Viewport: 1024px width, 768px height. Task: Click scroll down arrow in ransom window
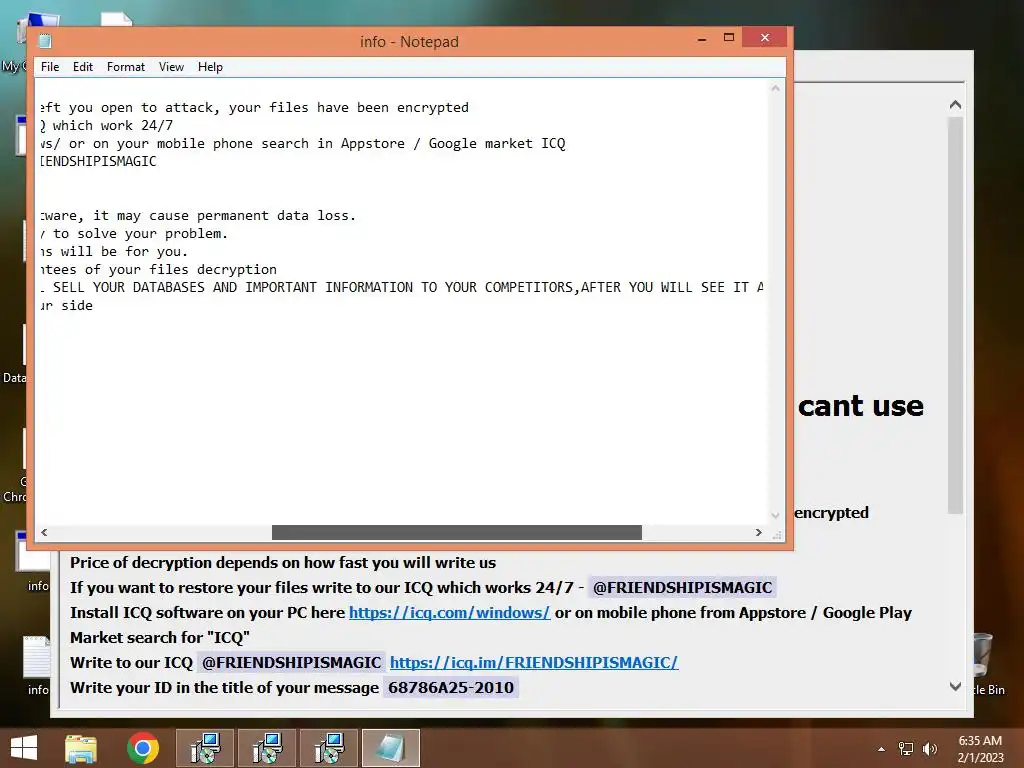click(x=955, y=686)
